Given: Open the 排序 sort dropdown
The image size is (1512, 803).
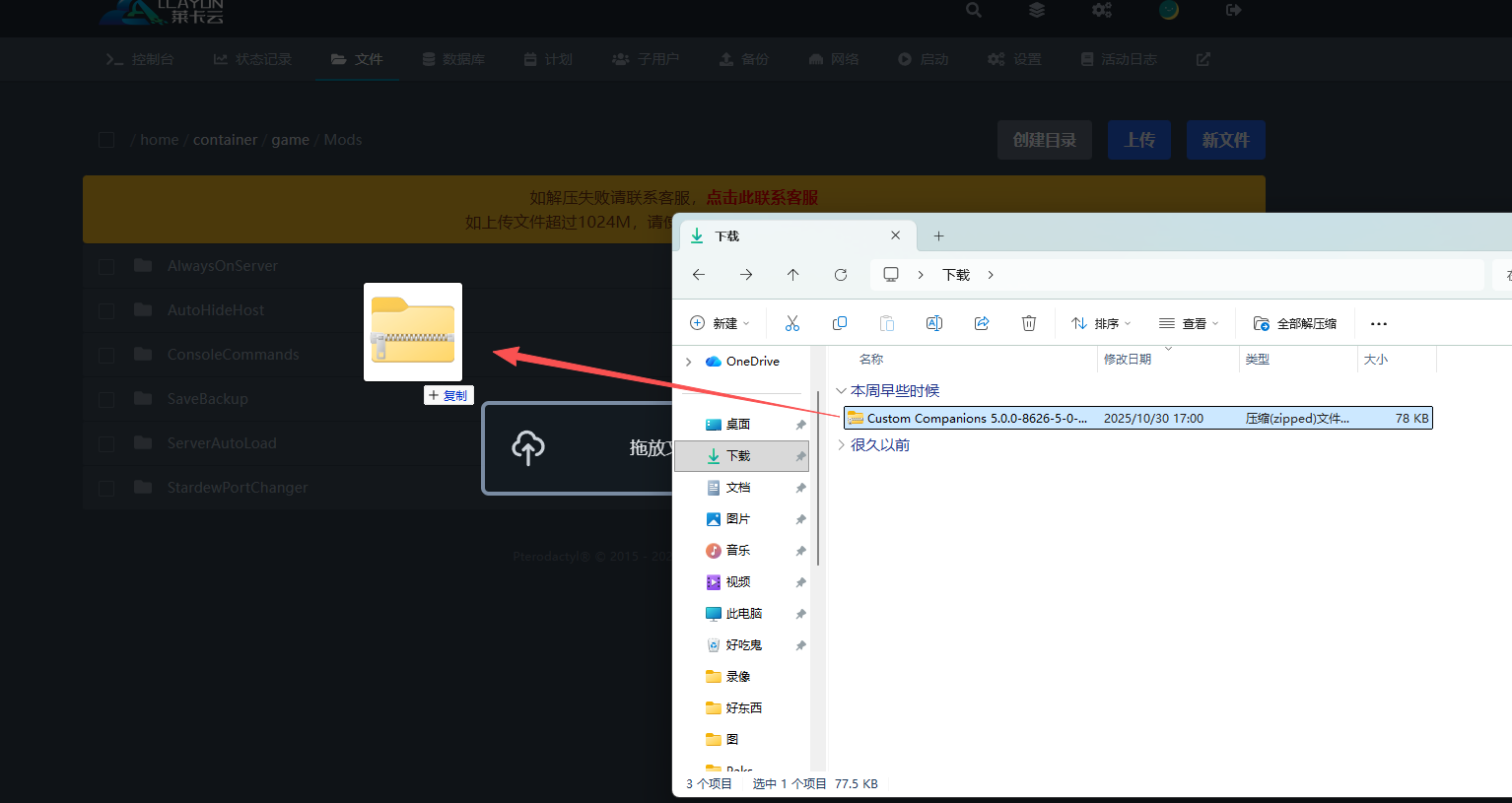Looking at the screenshot, I should tap(1102, 323).
